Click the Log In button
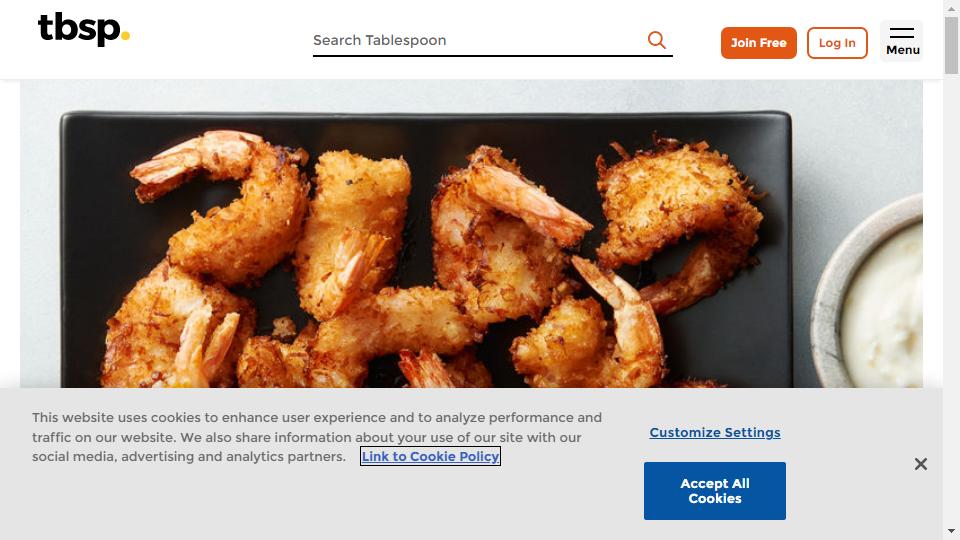The image size is (960, 540). [x=837, y=43]
